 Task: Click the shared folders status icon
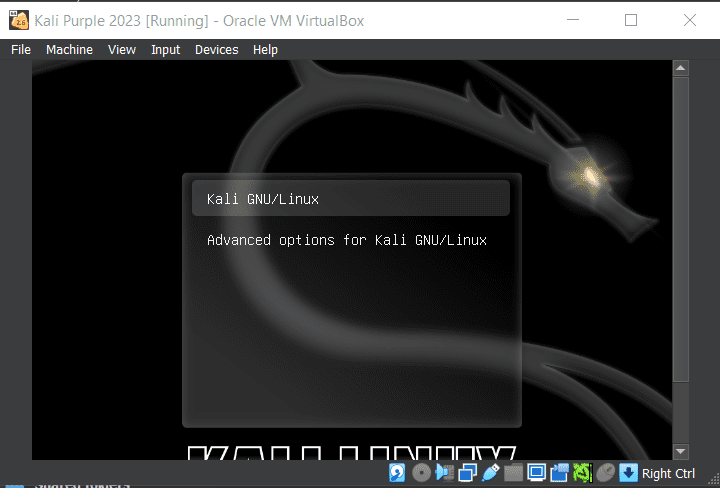click(x=513, y=473)
